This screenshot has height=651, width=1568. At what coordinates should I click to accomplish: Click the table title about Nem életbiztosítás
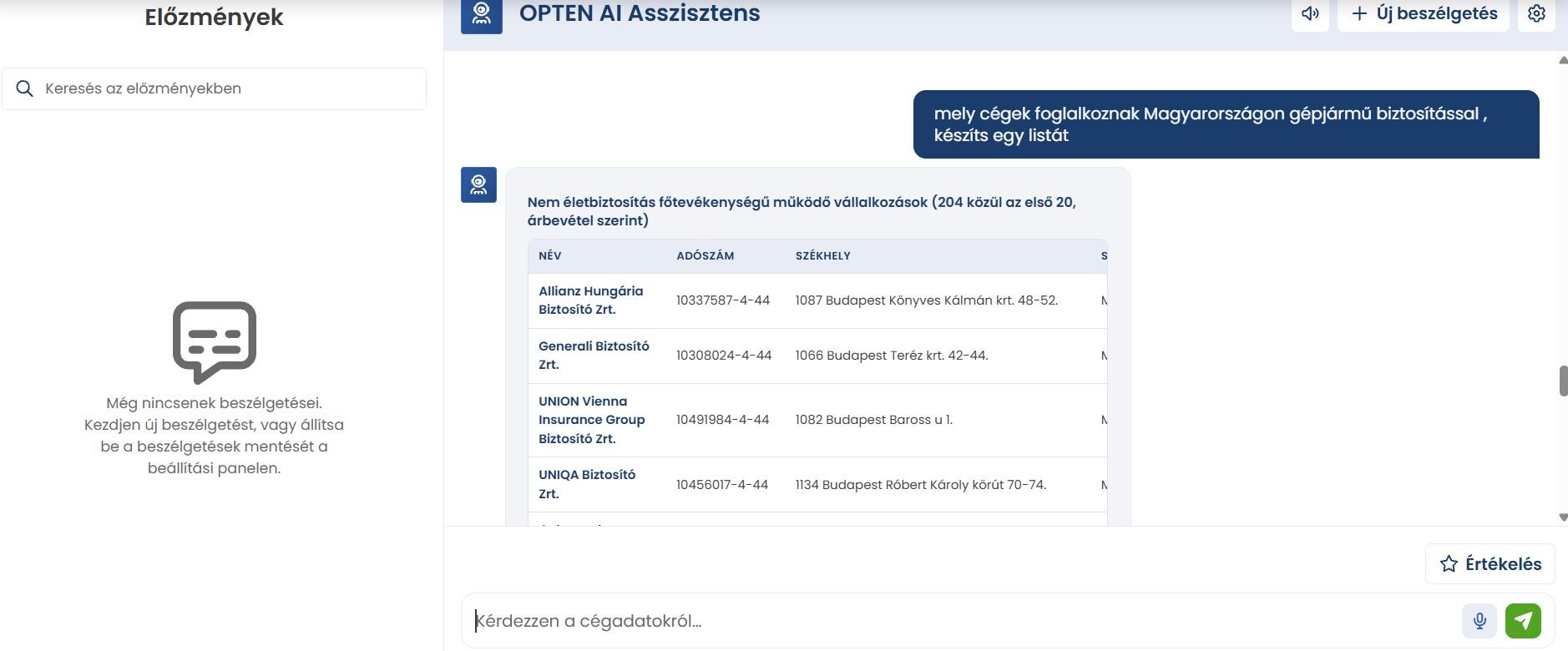[802, 211]
